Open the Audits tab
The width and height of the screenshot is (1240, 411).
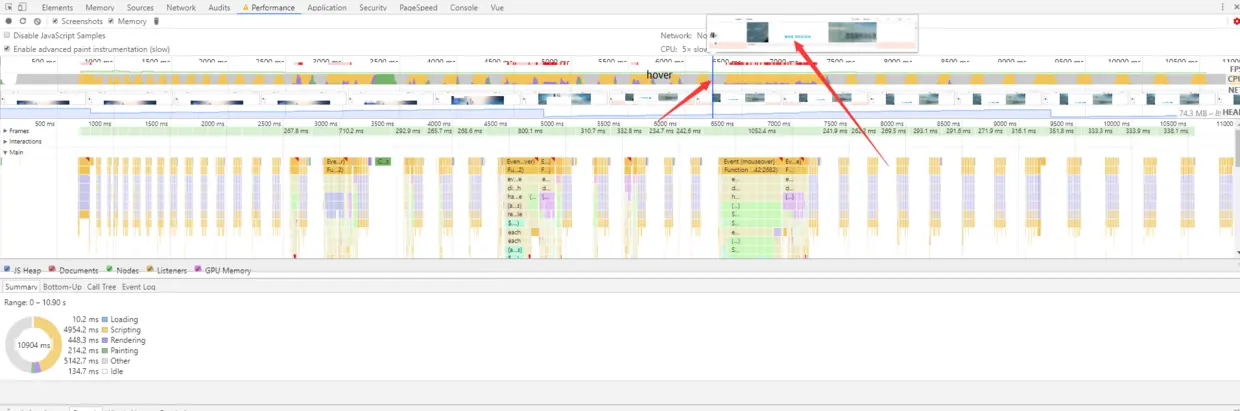click(220, 7)
